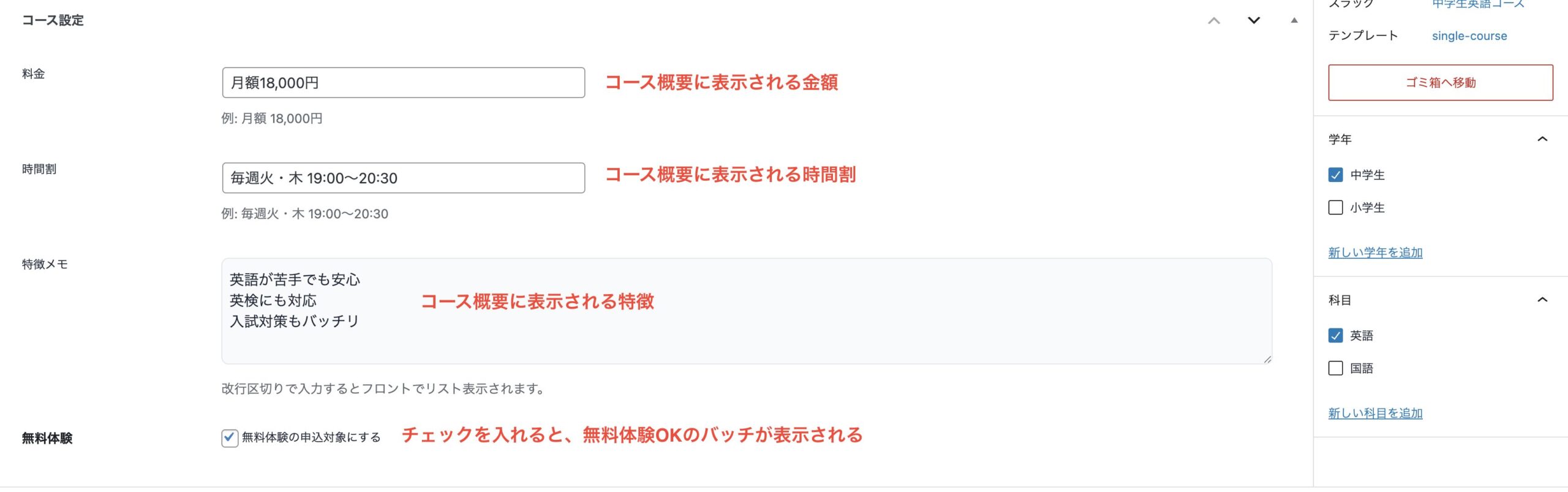The image size is (1568, 492).
Task: Open the single-course template link
Action: (x=1469, y=36)
